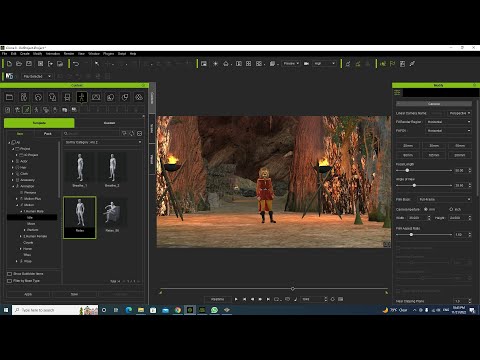The width and height of the screenshot is (480, 360).
Task: Select the hand gesture sub-category icon
Action: click(x=55, y=110)
